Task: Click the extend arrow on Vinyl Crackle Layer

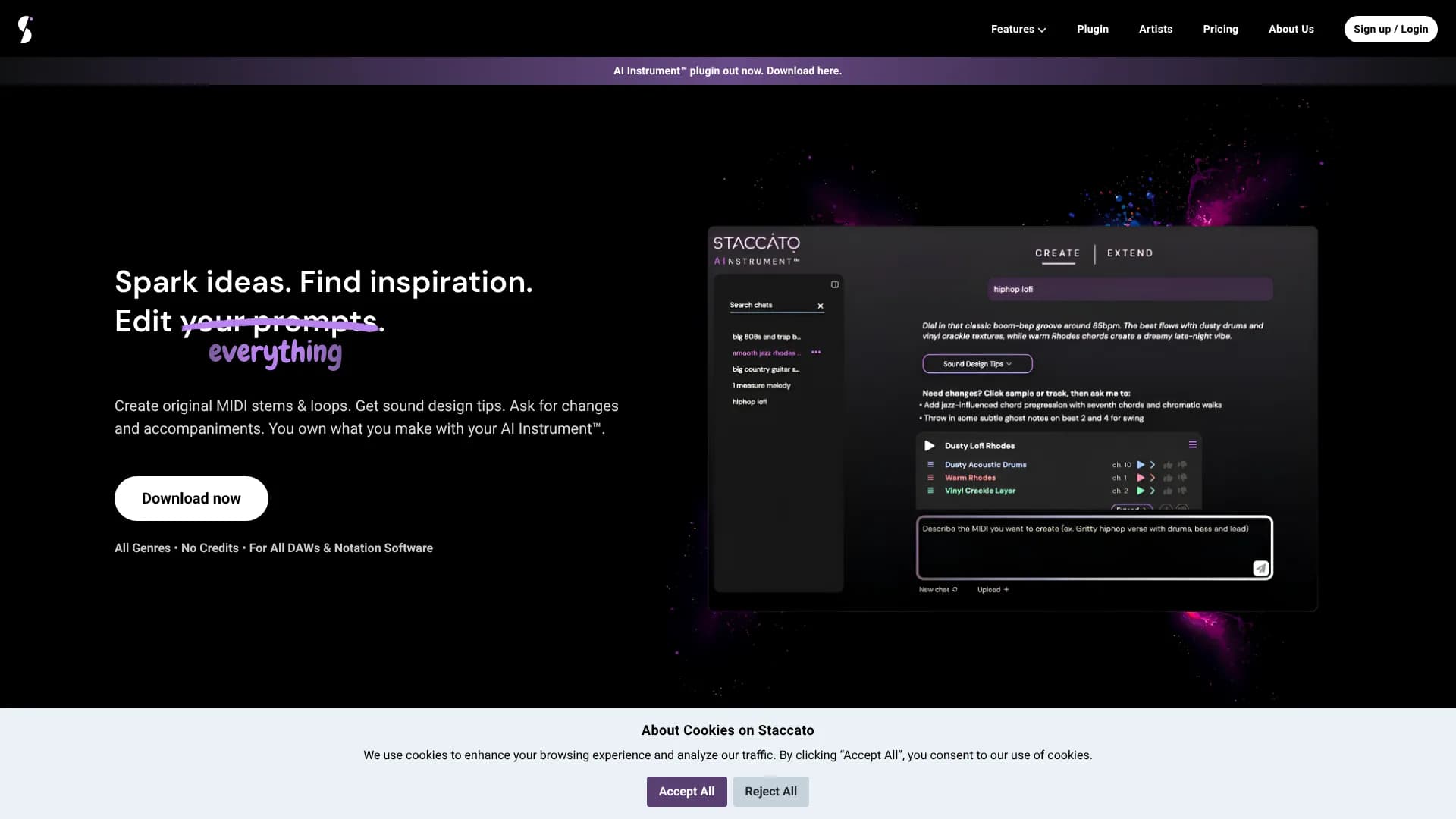Action: [1153, 491]
